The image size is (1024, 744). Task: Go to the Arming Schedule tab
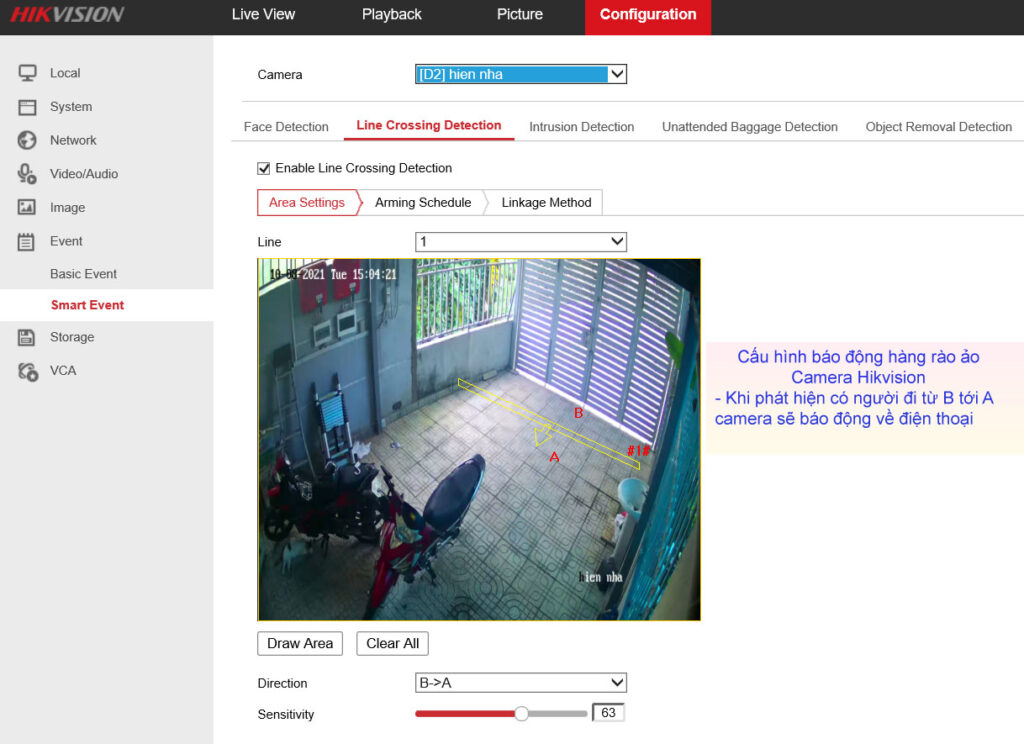coord(423,203)
